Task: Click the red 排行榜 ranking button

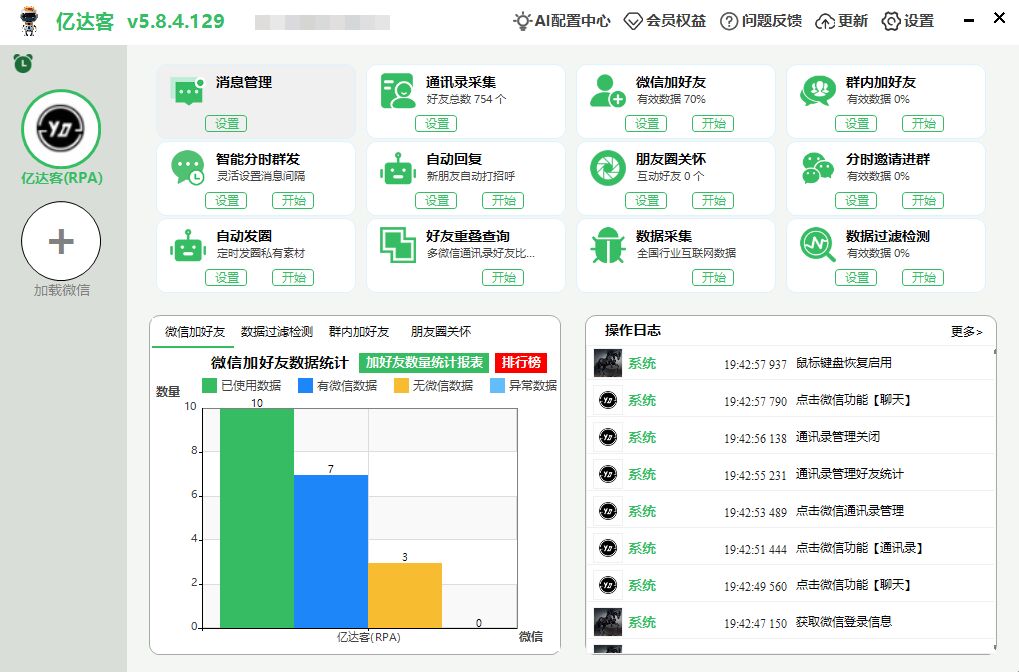Action: [521, 363]
